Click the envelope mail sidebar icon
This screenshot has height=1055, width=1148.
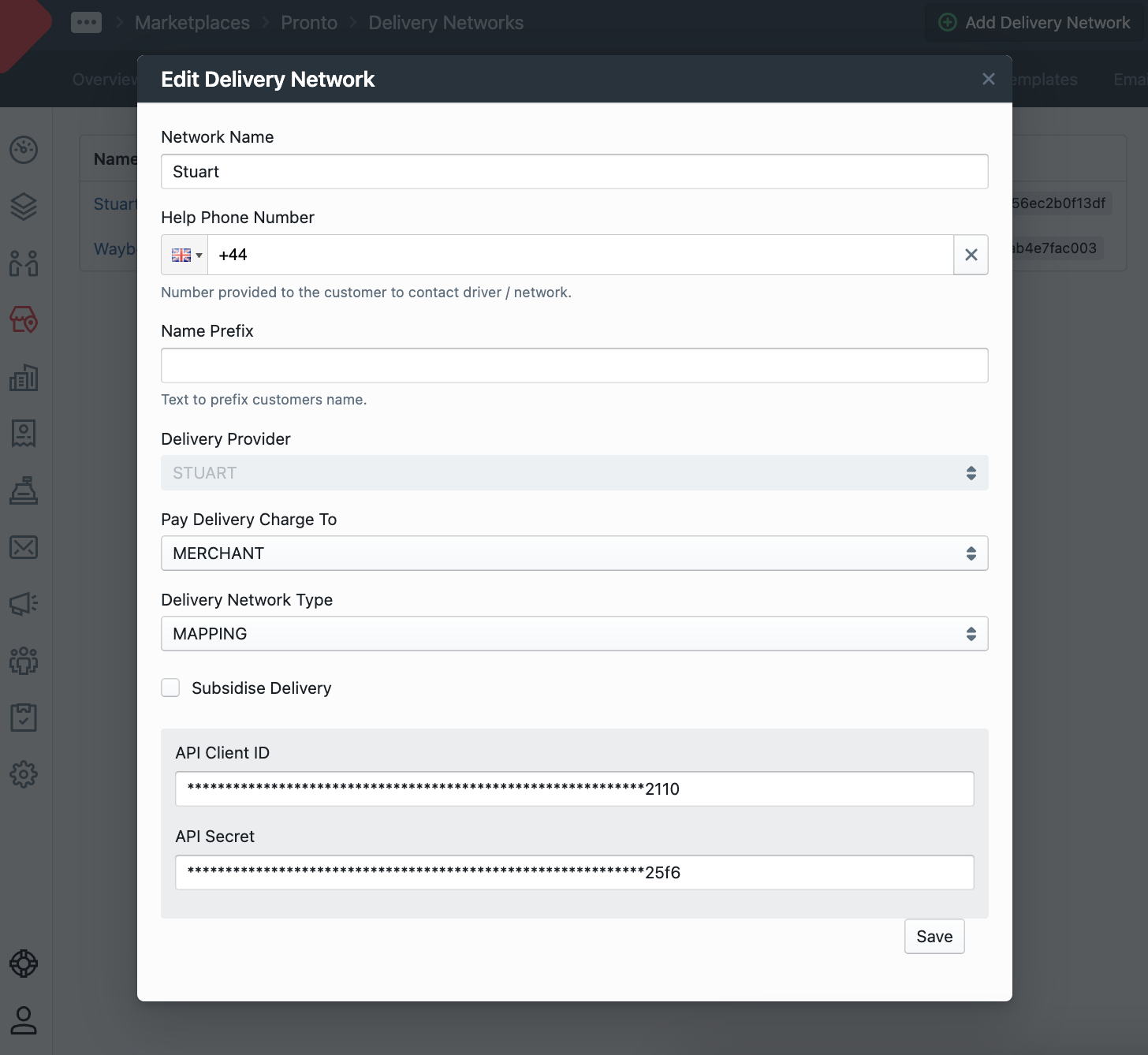(24, 547)
